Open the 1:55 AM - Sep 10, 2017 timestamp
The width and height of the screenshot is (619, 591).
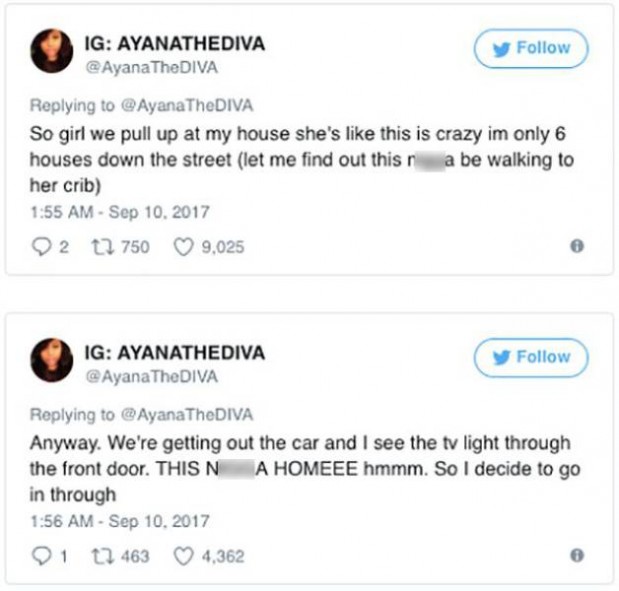tap(120, 212)
